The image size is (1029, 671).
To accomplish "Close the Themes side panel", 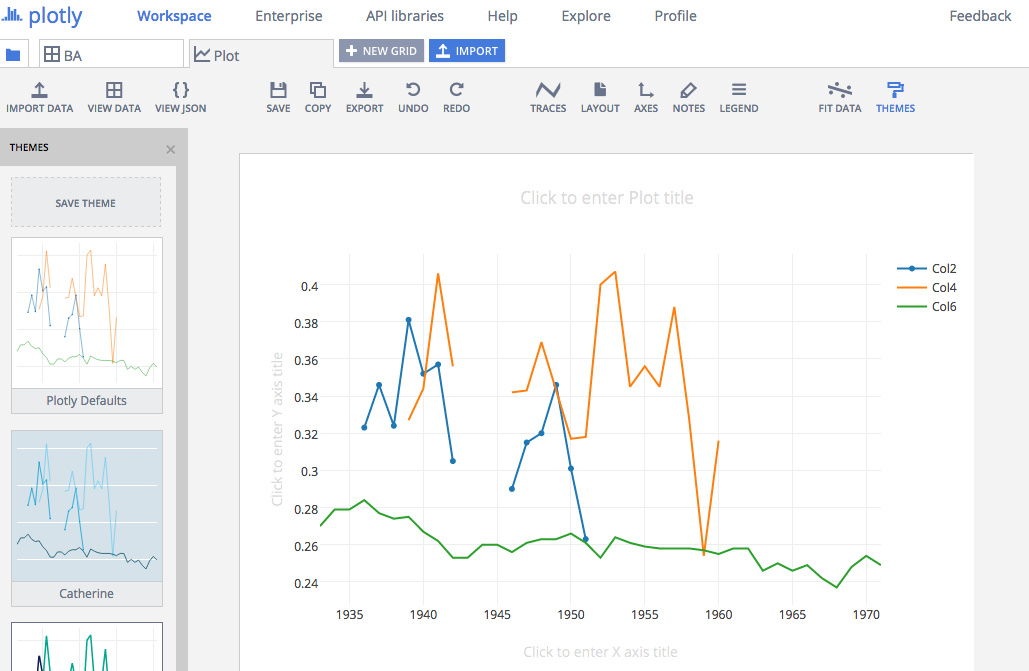I will pos(170,149).
